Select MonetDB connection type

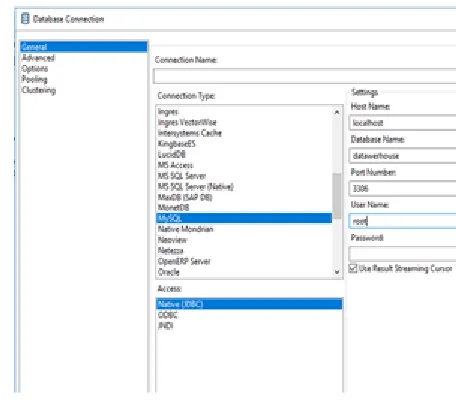coord(173,208)
